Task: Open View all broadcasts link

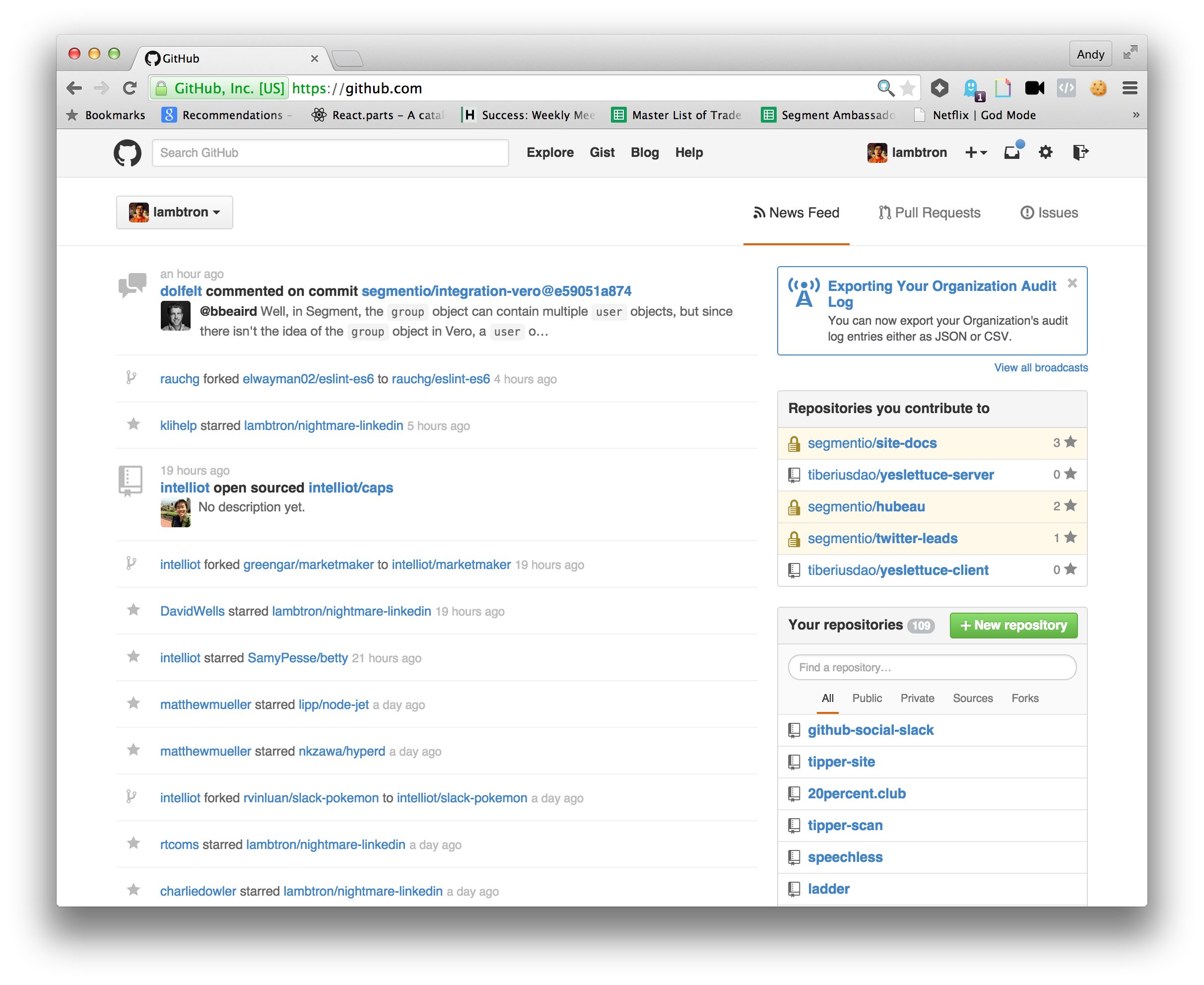Action: [1041, 368]
